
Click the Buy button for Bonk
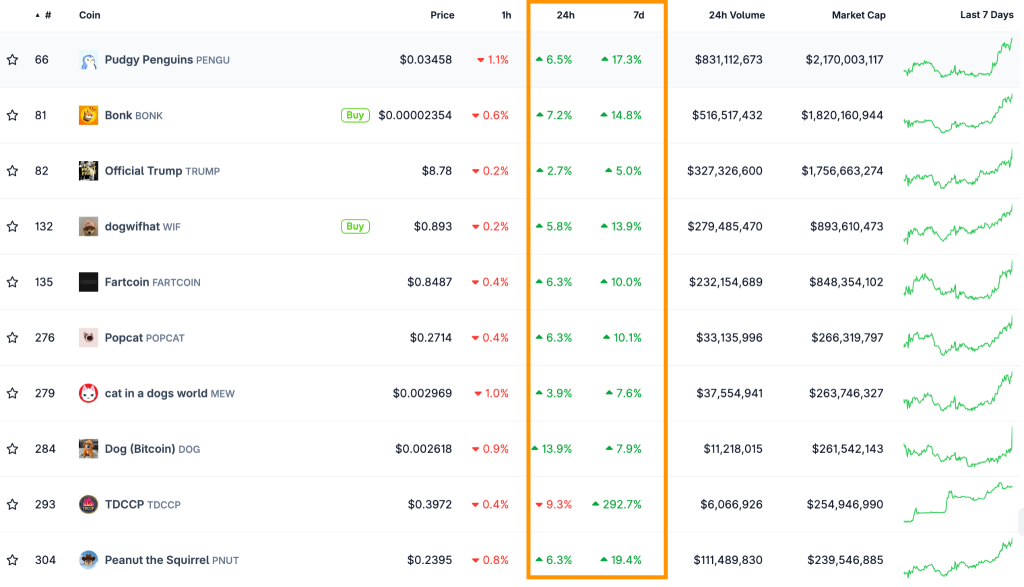[355, 116]
